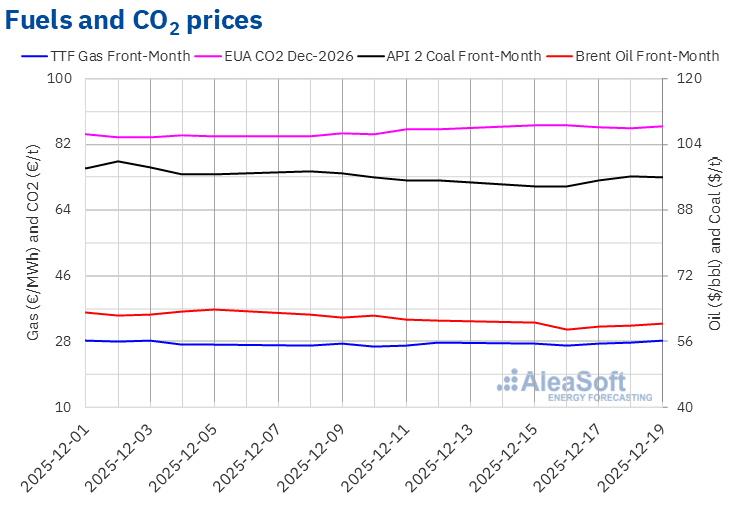Image resolution: width=730 pixels, height=509 pixels.
Task: Click the 46 tick label on left axis
Action: 65,275
